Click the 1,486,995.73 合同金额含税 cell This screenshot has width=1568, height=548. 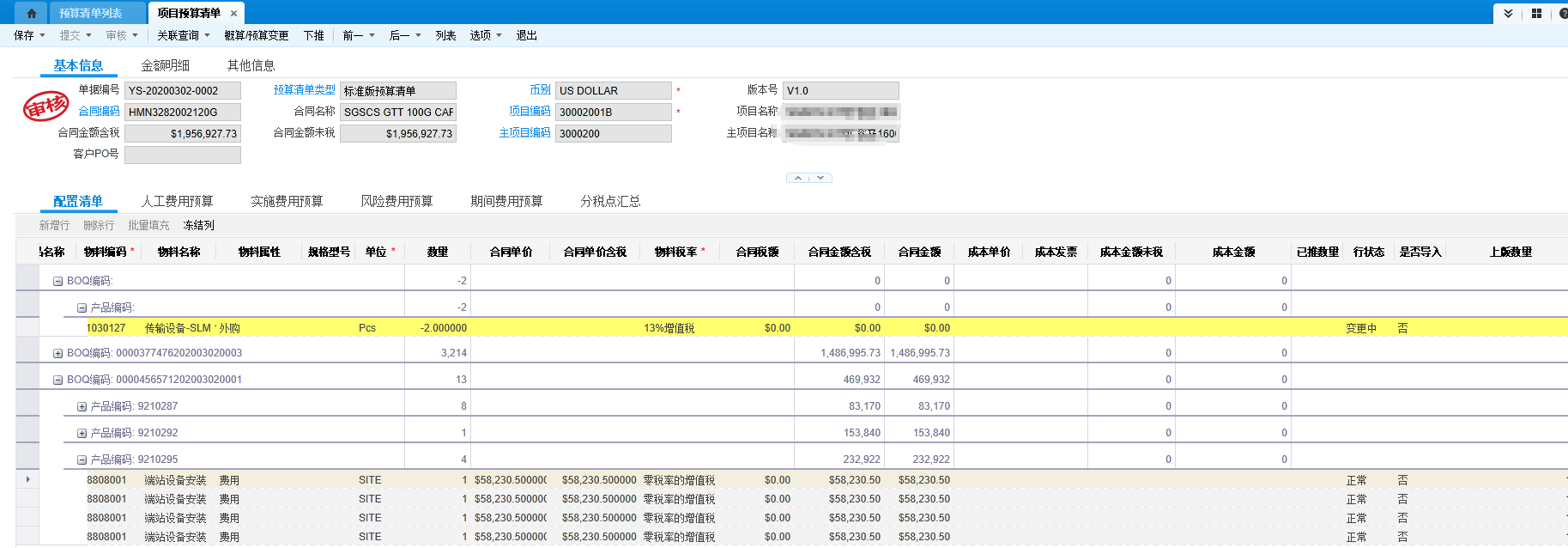click(x=850, y=353)
